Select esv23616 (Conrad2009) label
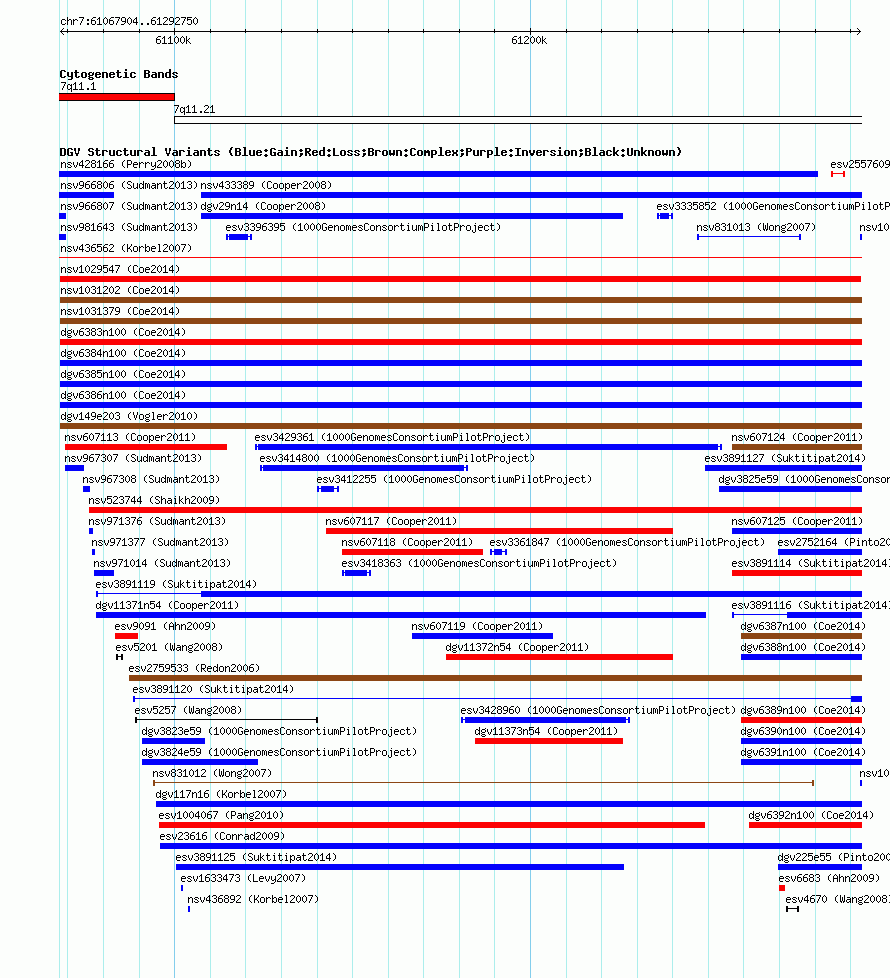890x978 pixels. (222, 836)
